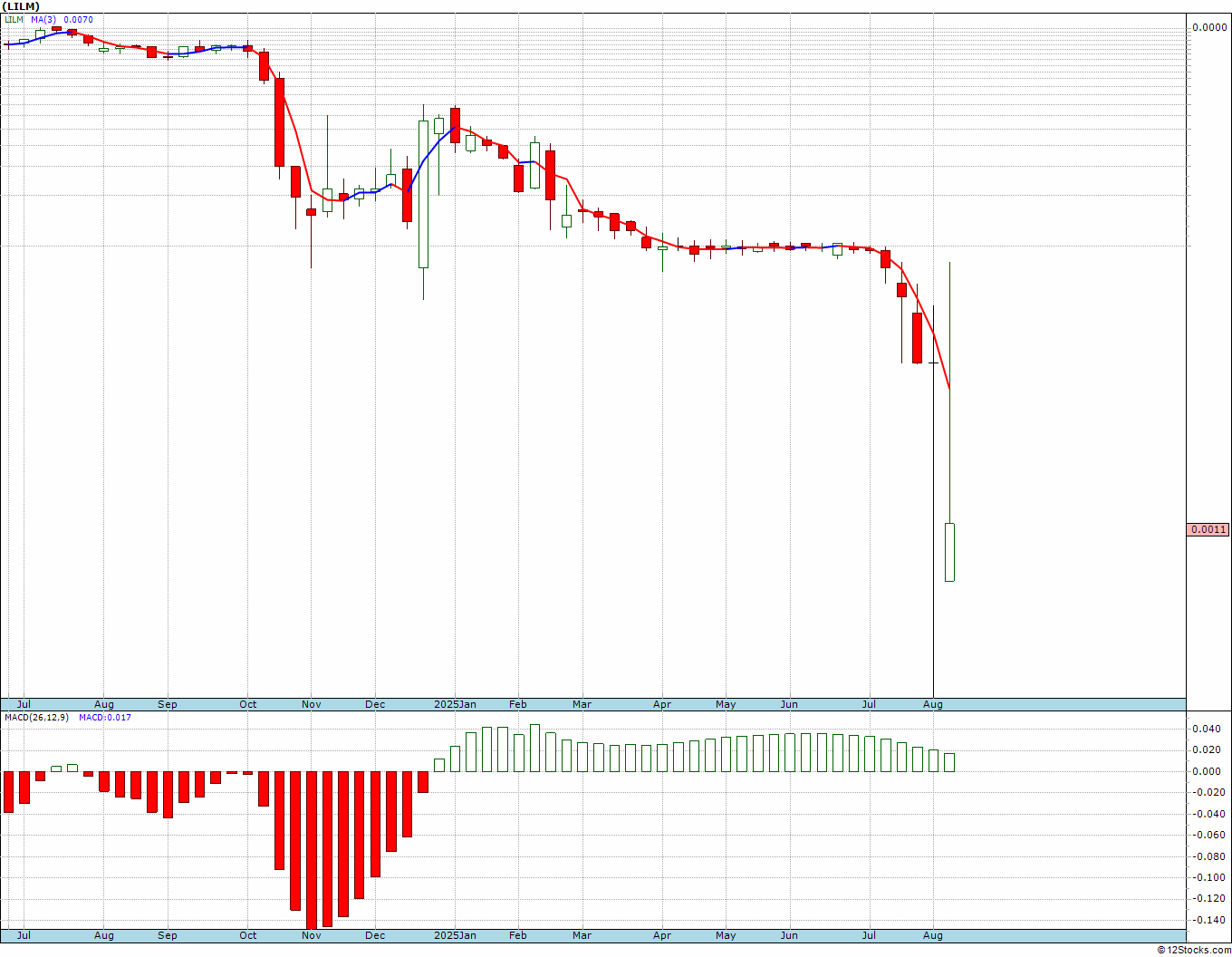Select the red 0.0011 current price tag
Viewport: 1232px width, 957px height.
click(1208, 529)
